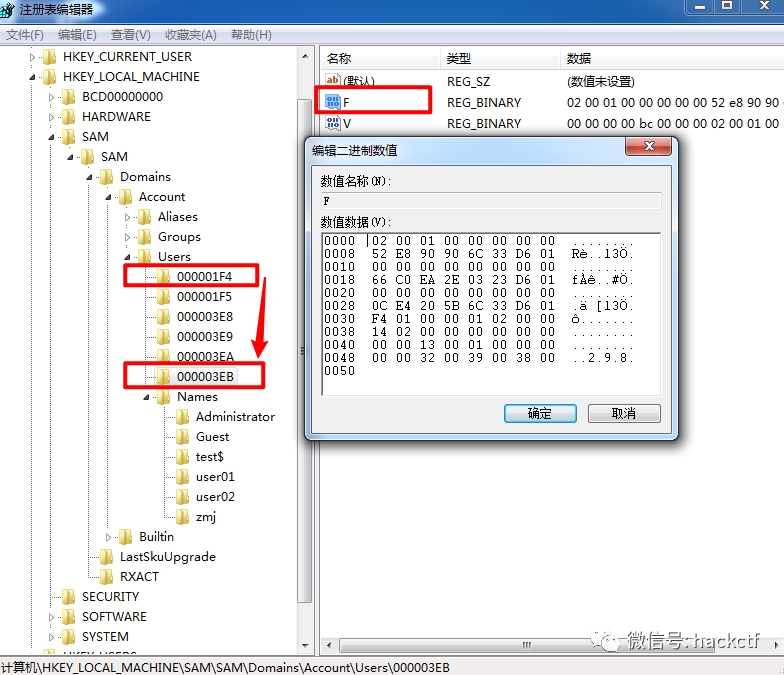Click the user02 folder icon
784x675 pixels.
coord(182,497)
